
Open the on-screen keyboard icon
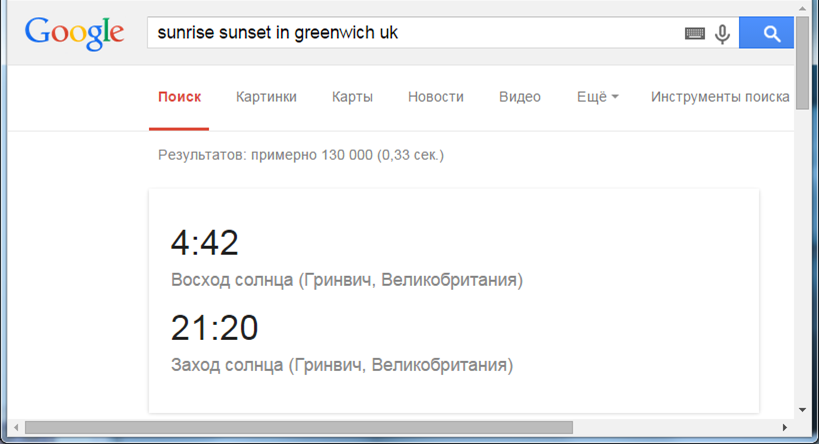(x=695, y=34)
